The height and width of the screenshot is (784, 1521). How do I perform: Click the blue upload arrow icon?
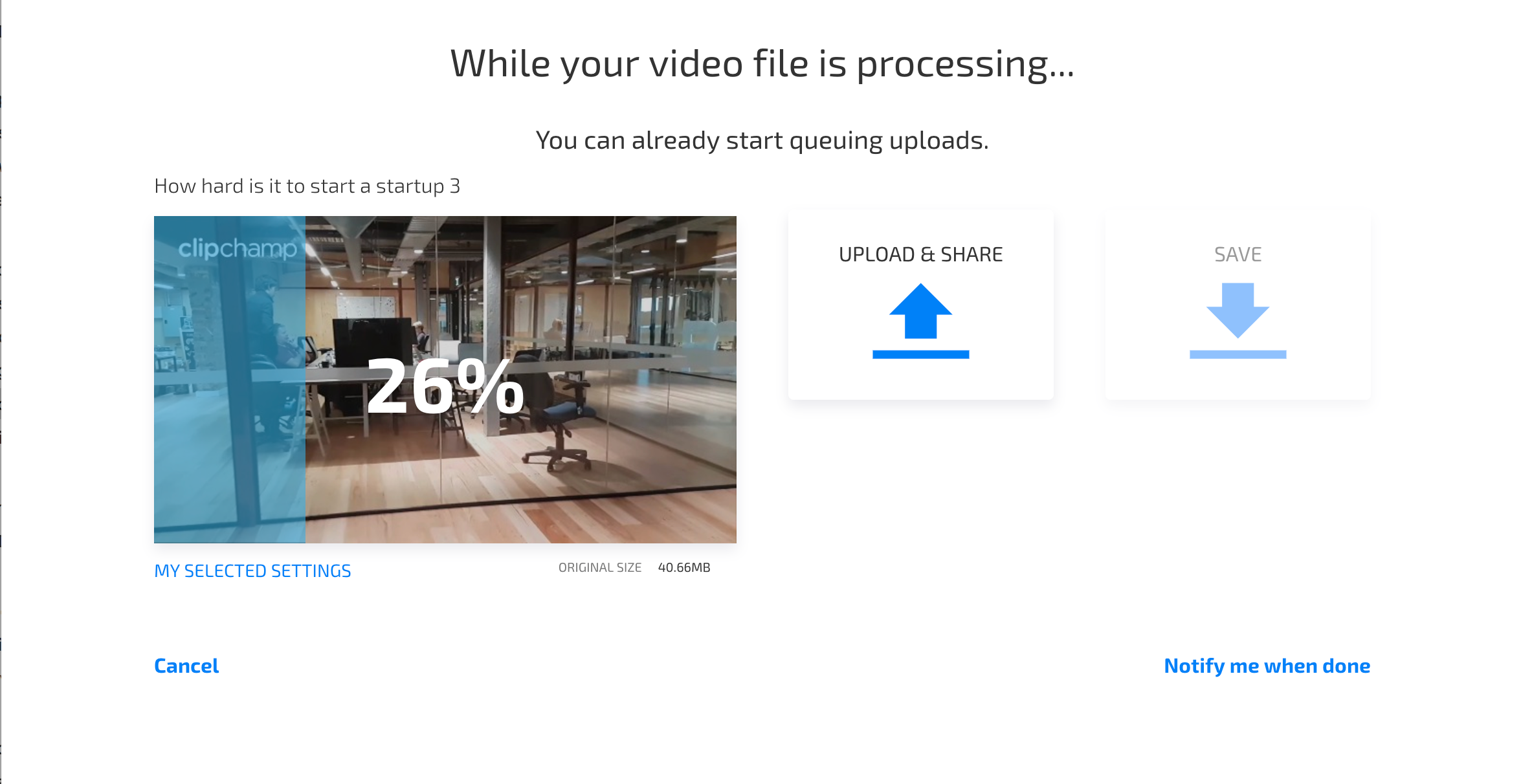click(920, 311)
